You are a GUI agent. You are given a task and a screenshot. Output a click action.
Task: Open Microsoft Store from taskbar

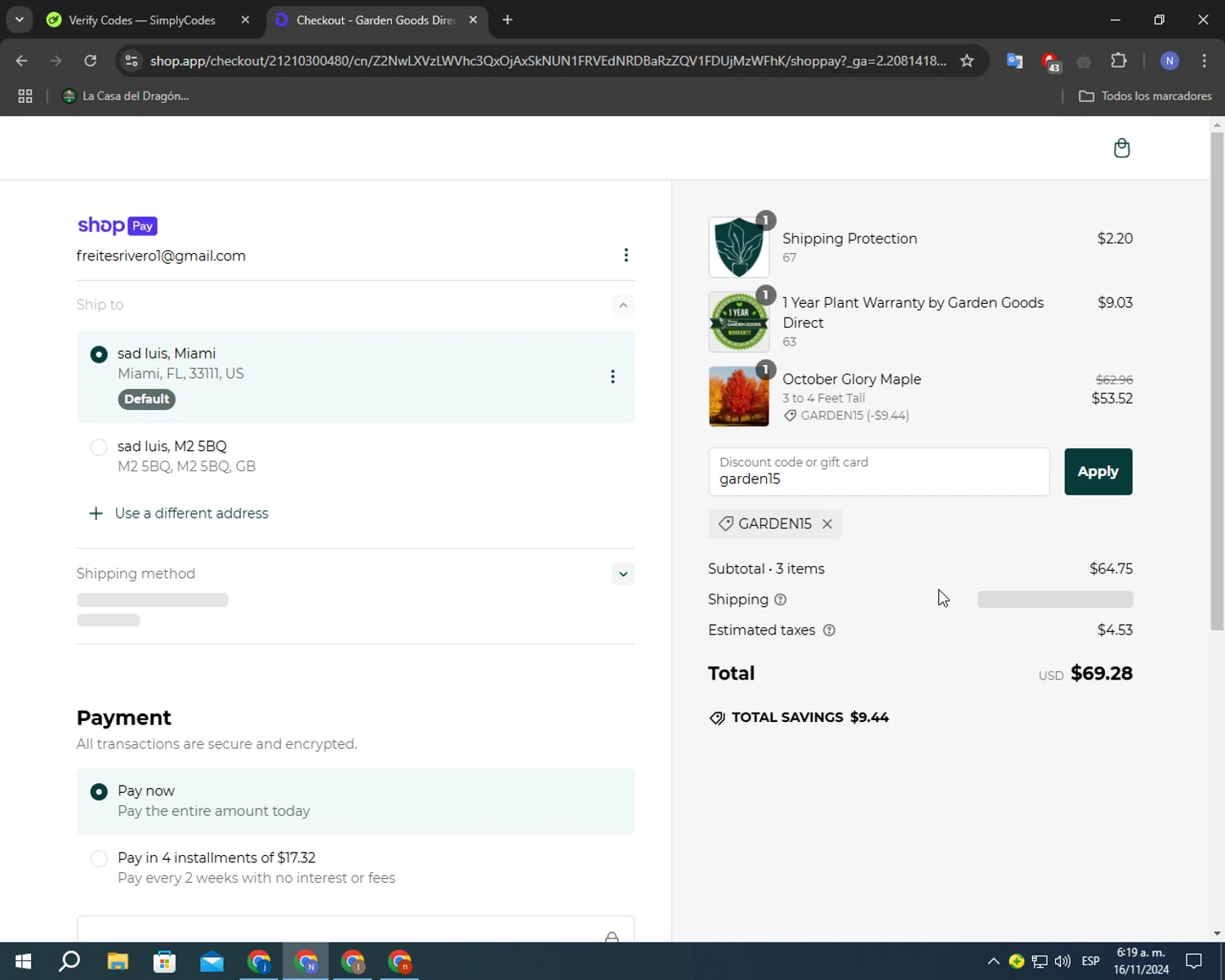tap(164, 961)
